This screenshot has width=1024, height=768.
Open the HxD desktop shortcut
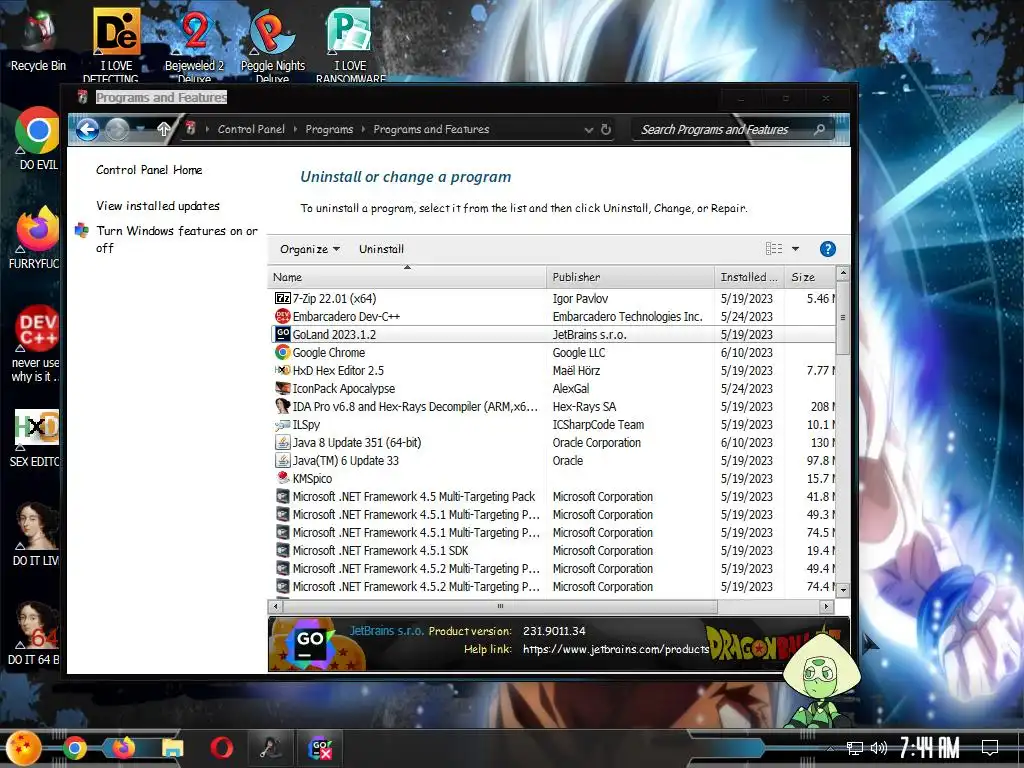coord(37,438)
